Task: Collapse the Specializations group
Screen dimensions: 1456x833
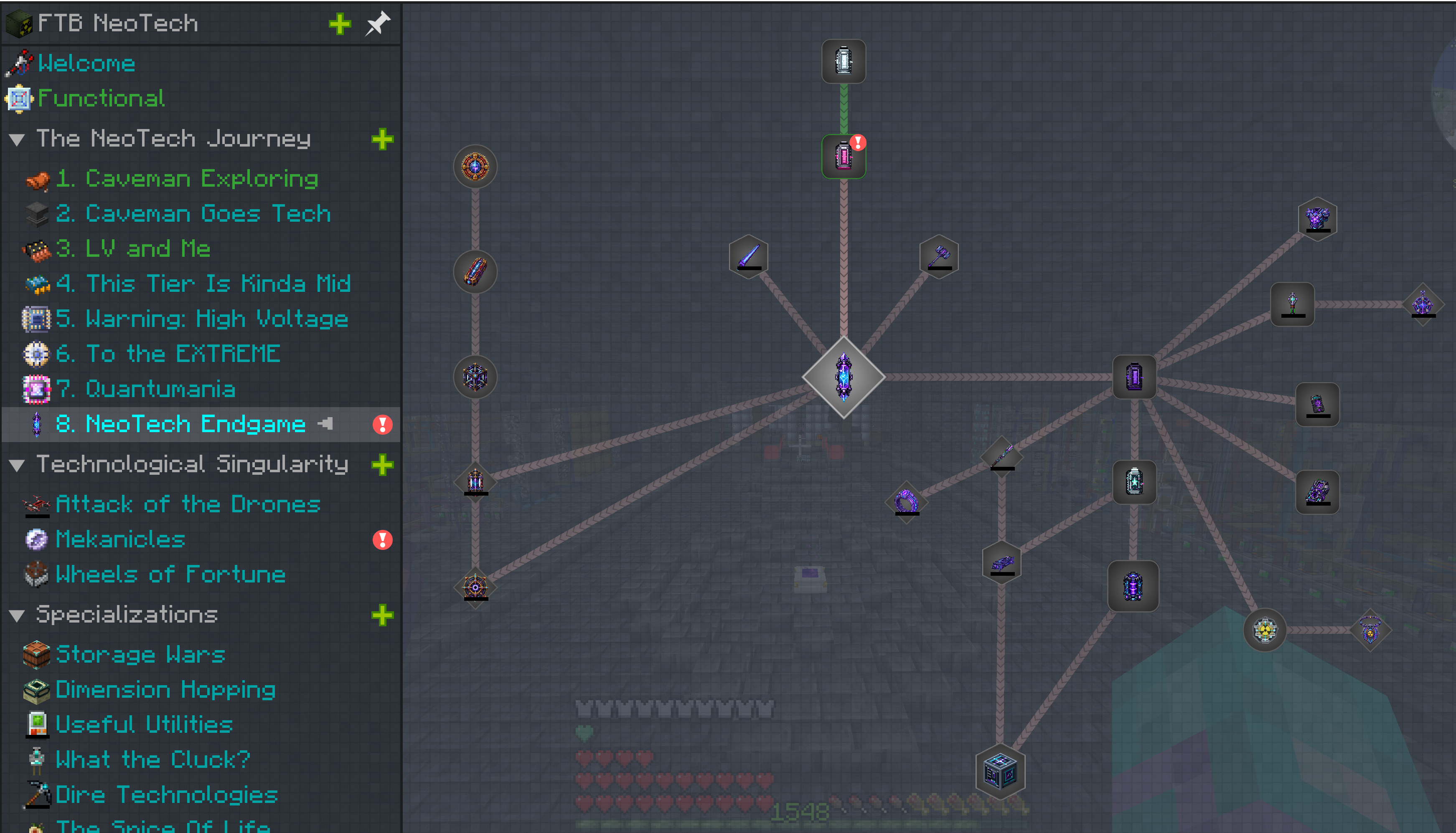Action: coord(17,615)
